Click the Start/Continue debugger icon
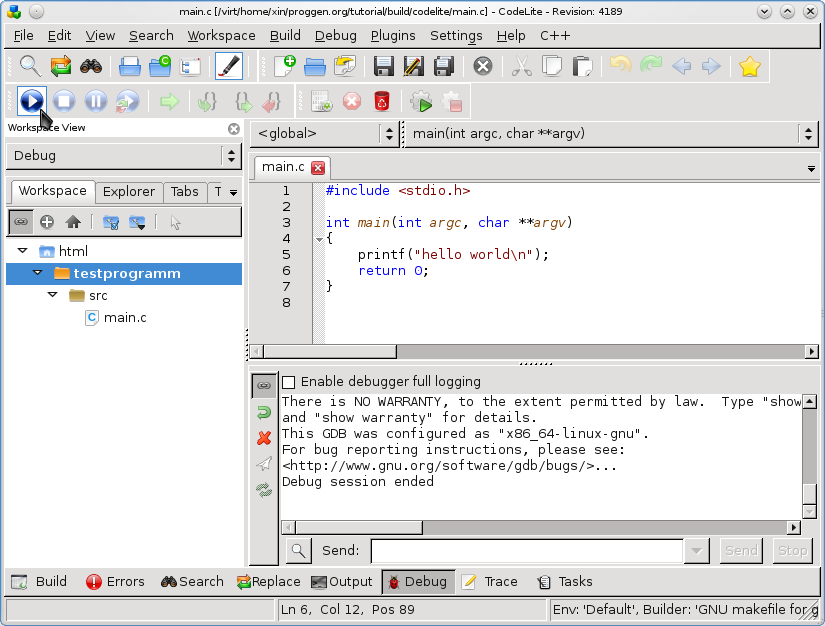The height and width of the screenshot is (626, 825). [x=32, y=101]
